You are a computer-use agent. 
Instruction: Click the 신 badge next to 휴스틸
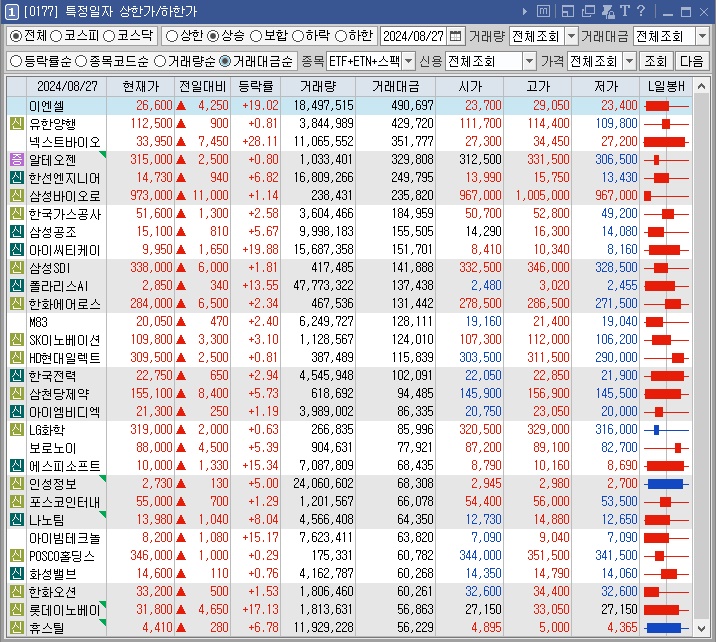(x=17, y=628)
